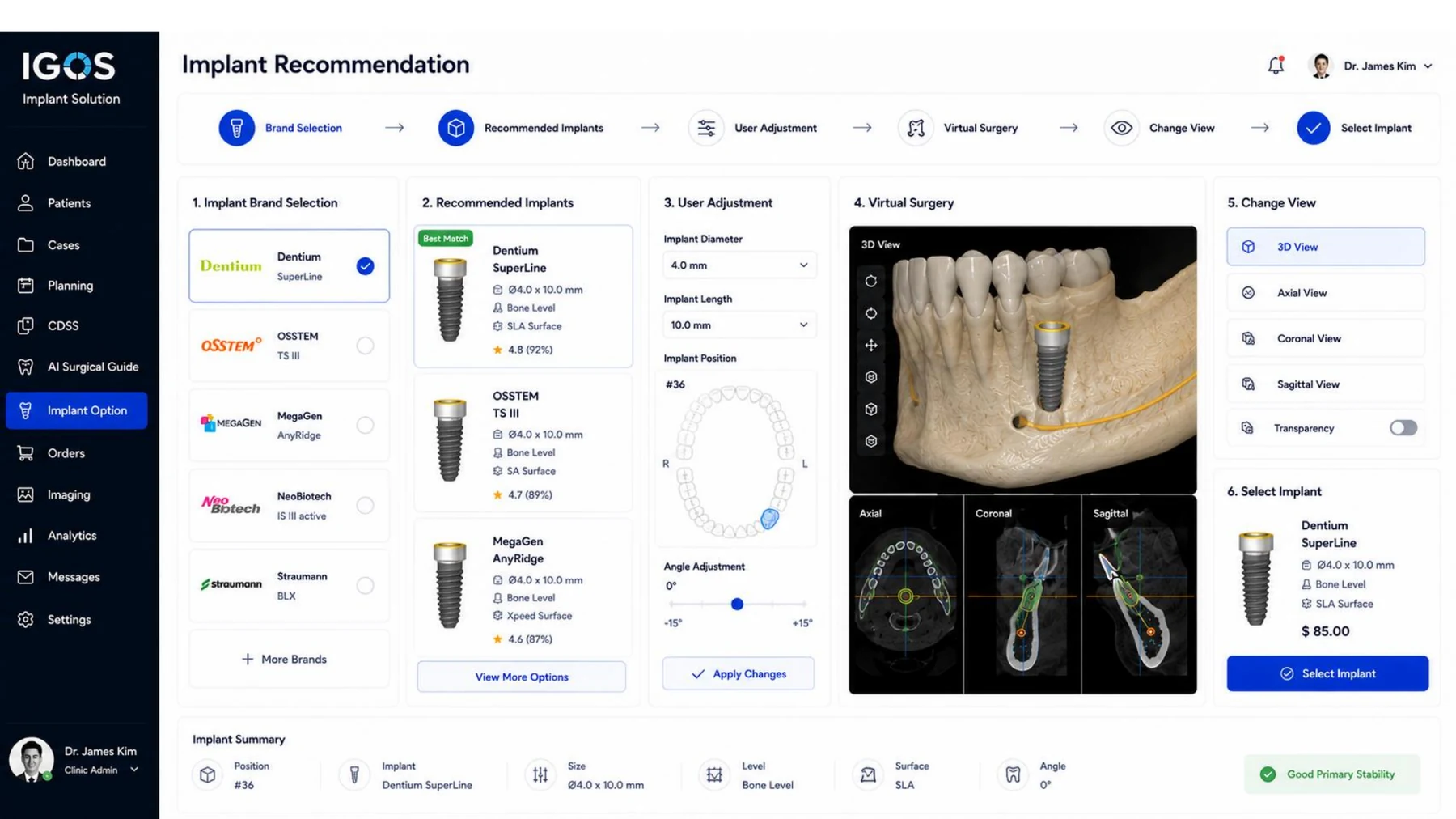Click the Recommended Implants cube step icon

[456, 128]
